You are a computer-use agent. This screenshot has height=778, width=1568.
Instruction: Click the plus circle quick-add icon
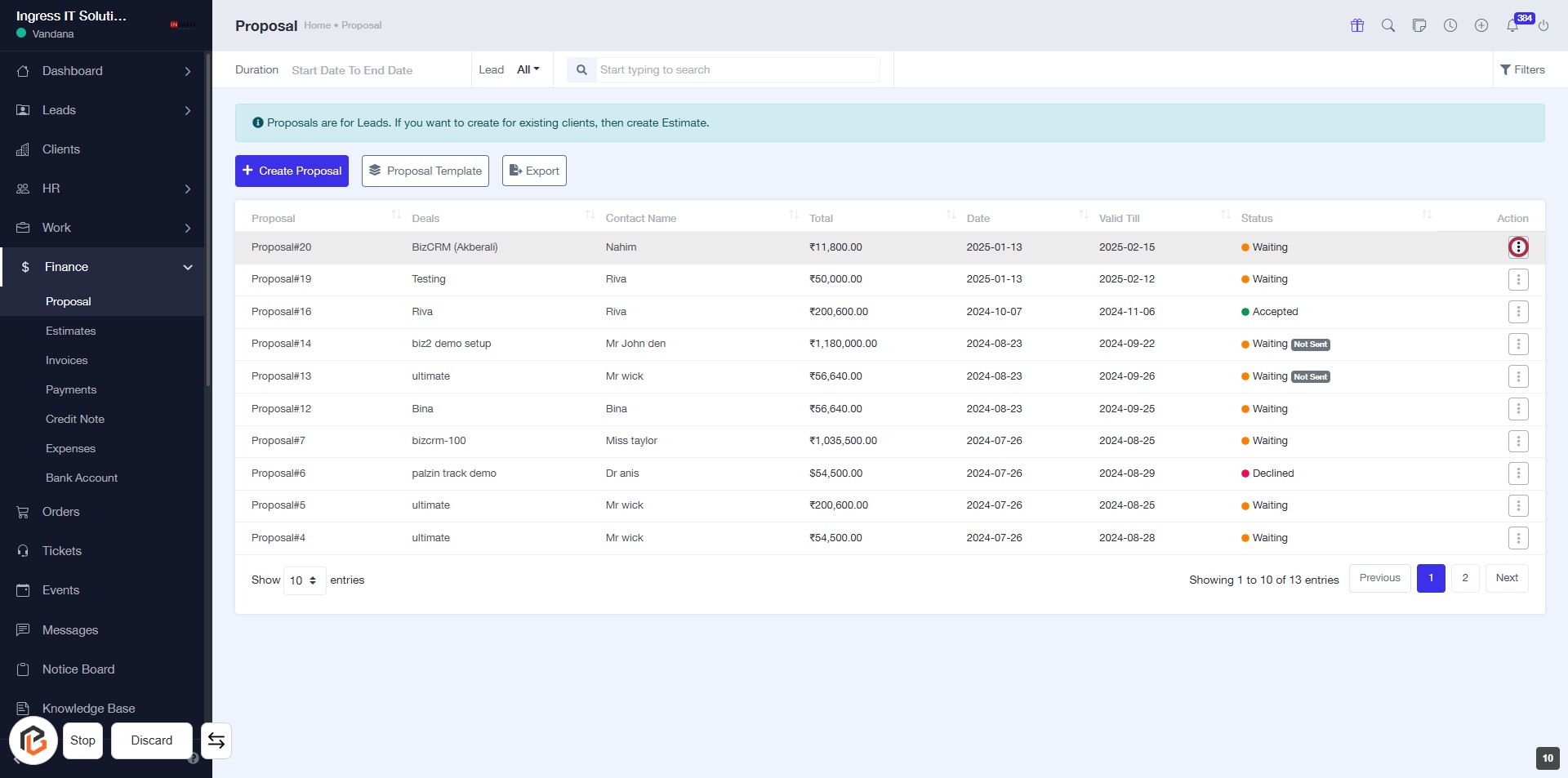pyautogui.click(x=1481, y=25)
